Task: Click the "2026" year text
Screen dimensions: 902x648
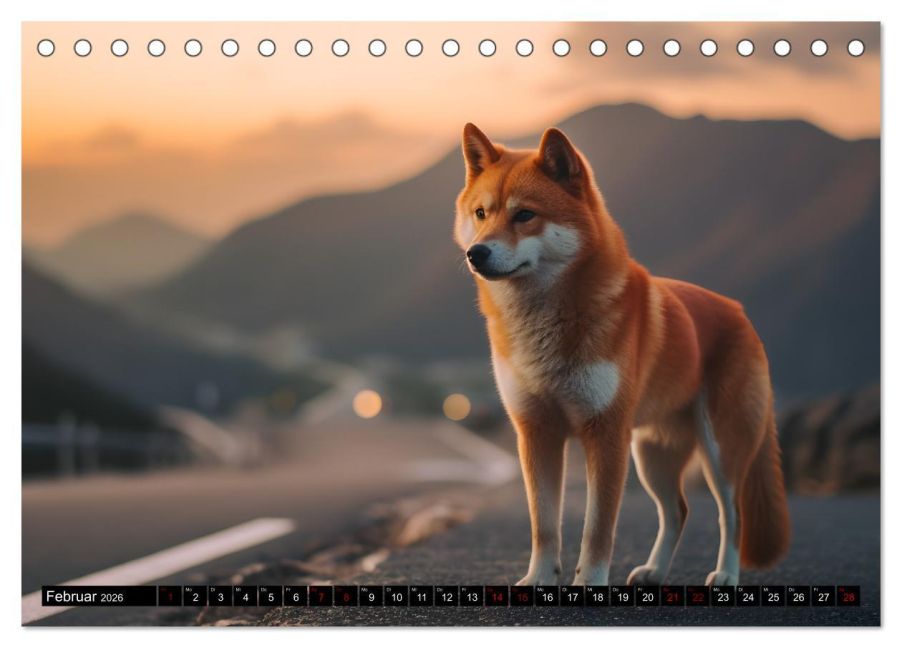Action: coord(112,597)
